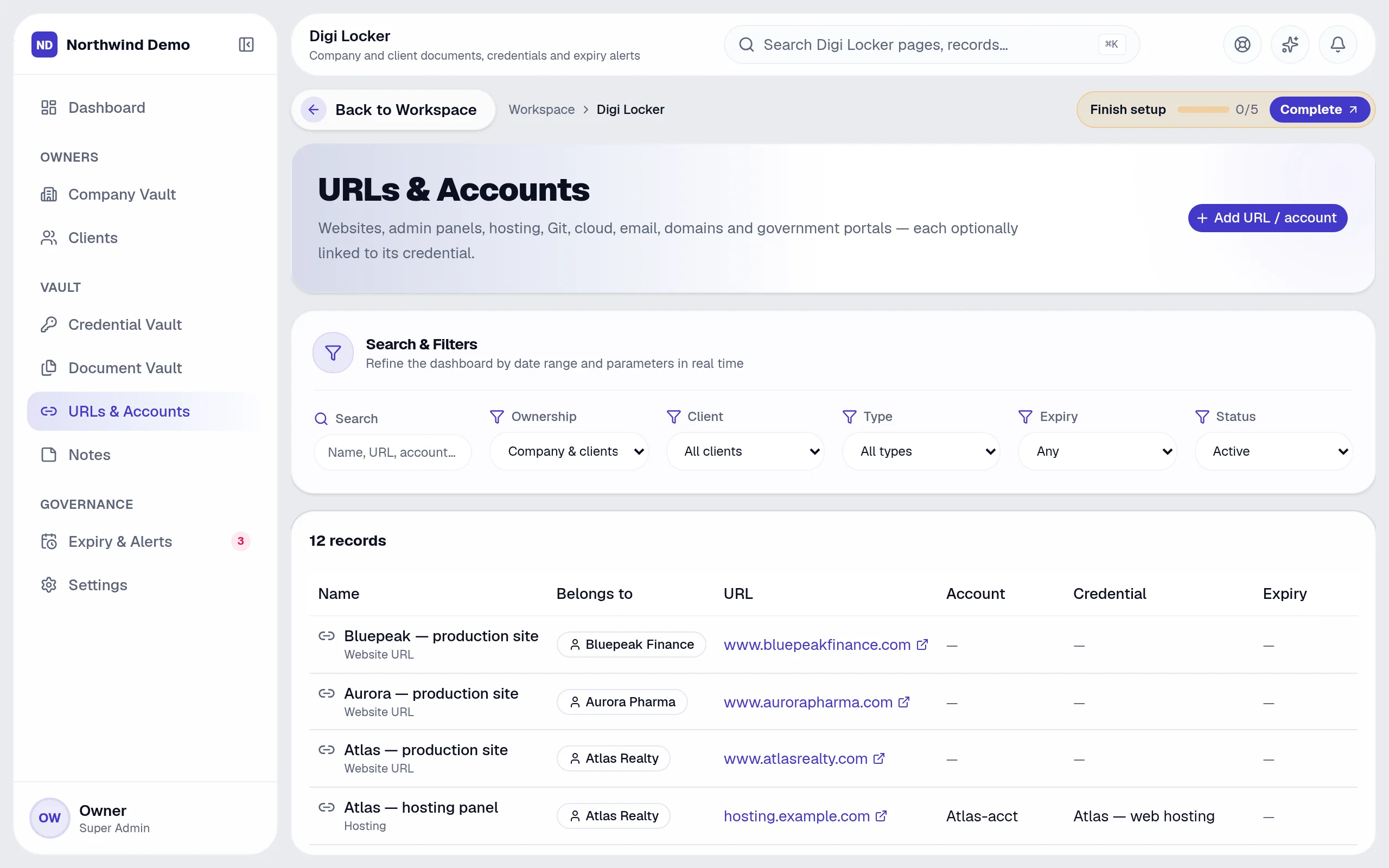This screenshot has height=868, width=1389.
Task: Open Document Vault in sidebar
Action: [x=145, y=368]
